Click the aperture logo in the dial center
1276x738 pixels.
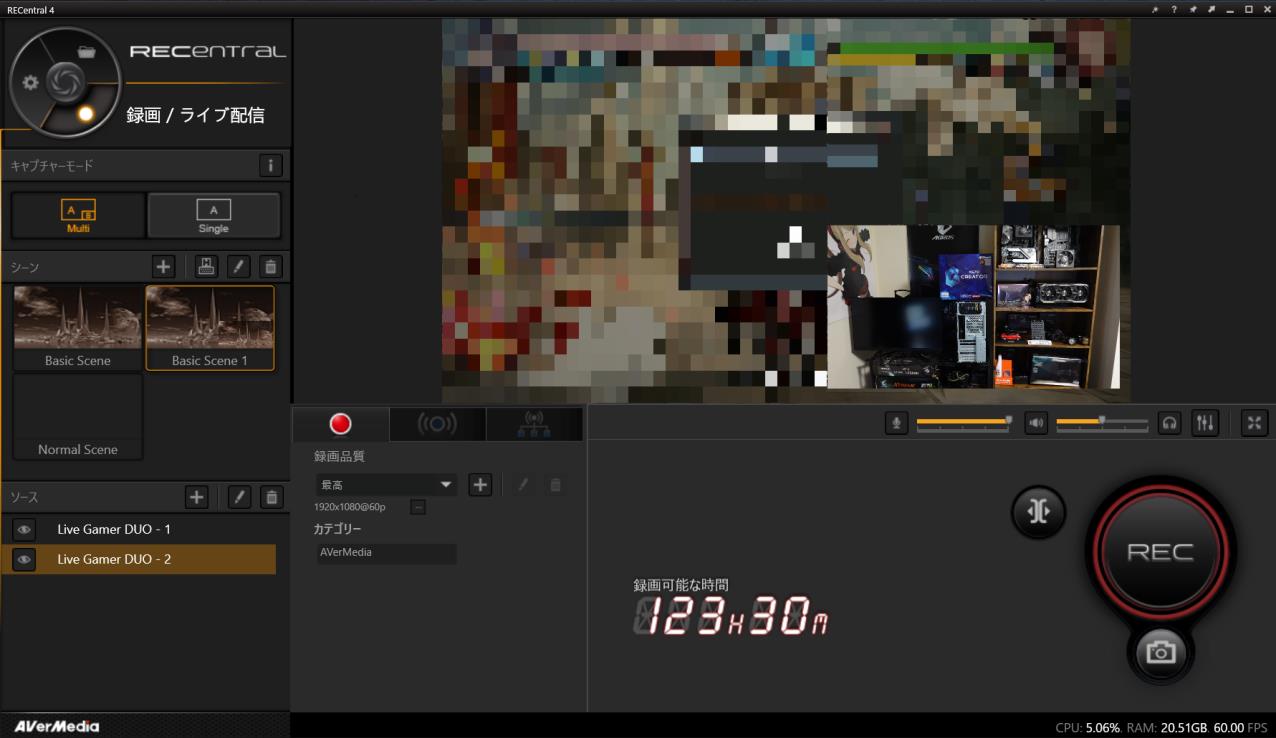point(65,80)
